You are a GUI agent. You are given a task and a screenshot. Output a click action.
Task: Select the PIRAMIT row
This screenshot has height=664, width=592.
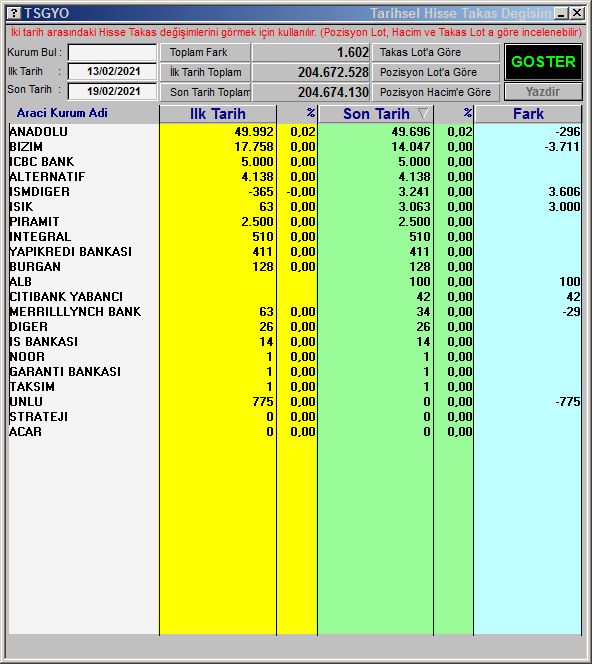point(295,222)
